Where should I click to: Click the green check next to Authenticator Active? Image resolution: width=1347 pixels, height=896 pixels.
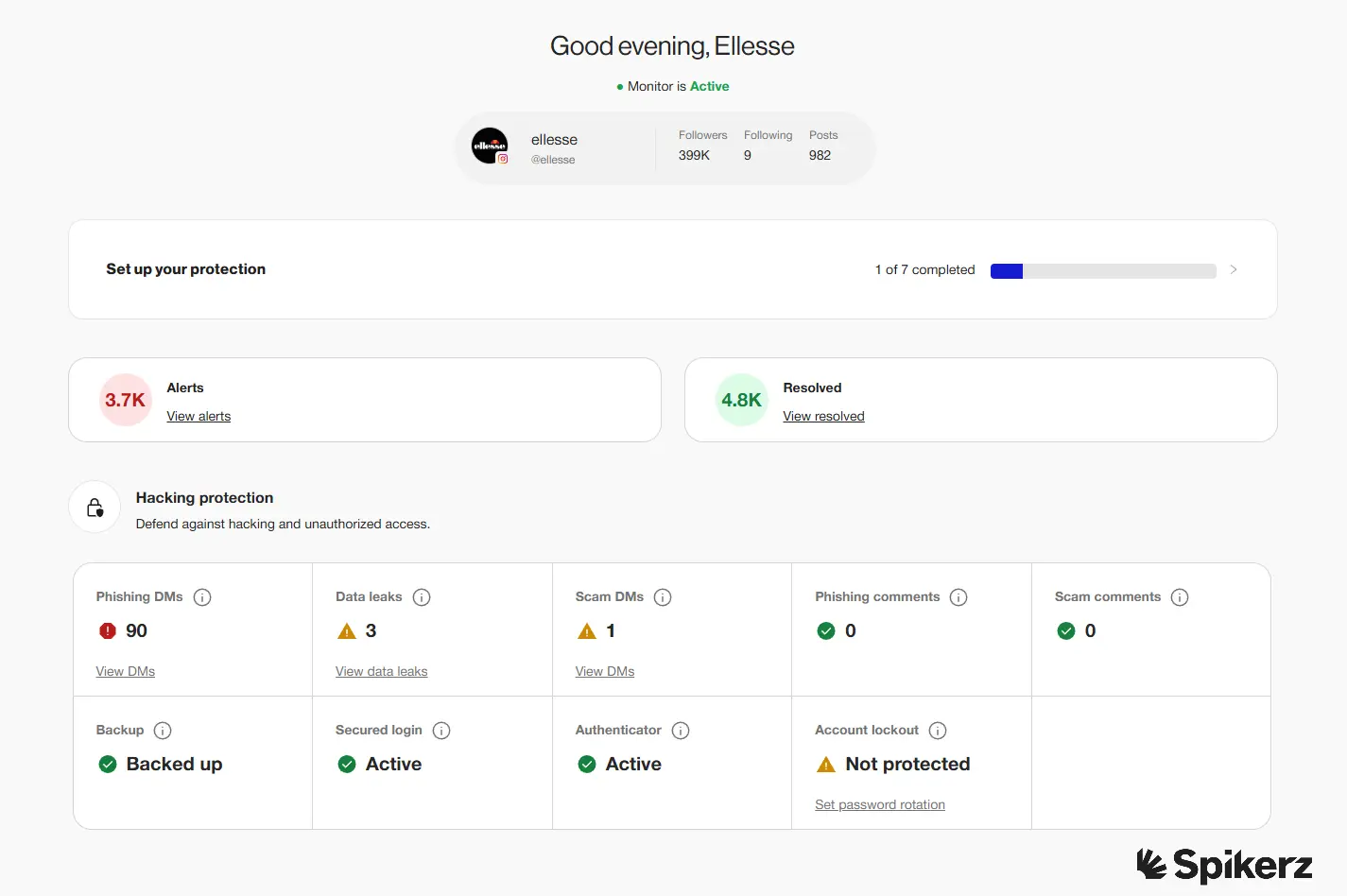587,764
